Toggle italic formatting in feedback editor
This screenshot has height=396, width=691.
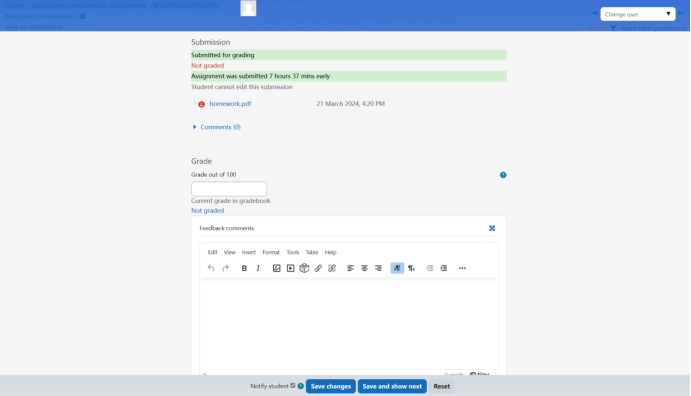(x=258, y=268)
